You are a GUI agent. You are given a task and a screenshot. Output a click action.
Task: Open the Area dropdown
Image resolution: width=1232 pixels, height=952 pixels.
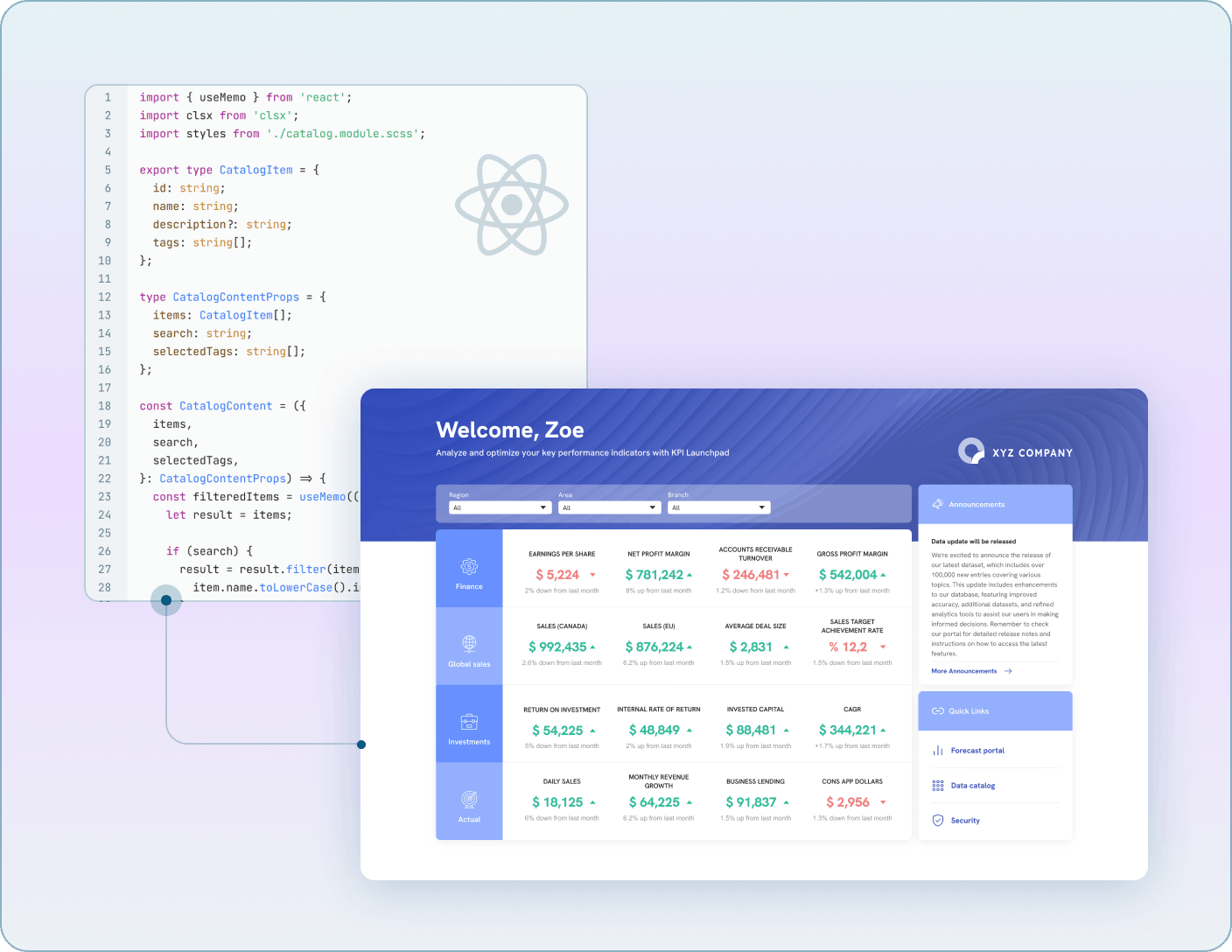point(609,507)
